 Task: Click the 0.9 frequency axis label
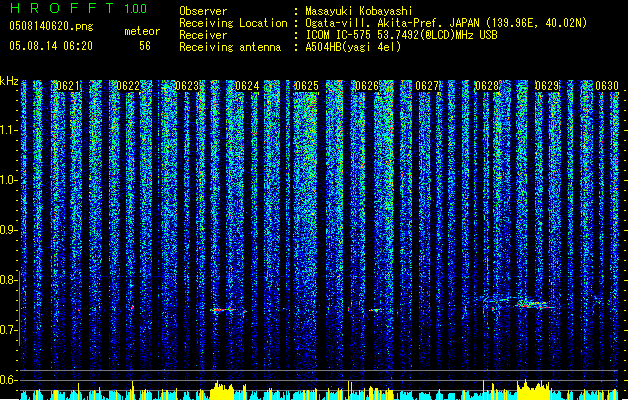(9, 230)
